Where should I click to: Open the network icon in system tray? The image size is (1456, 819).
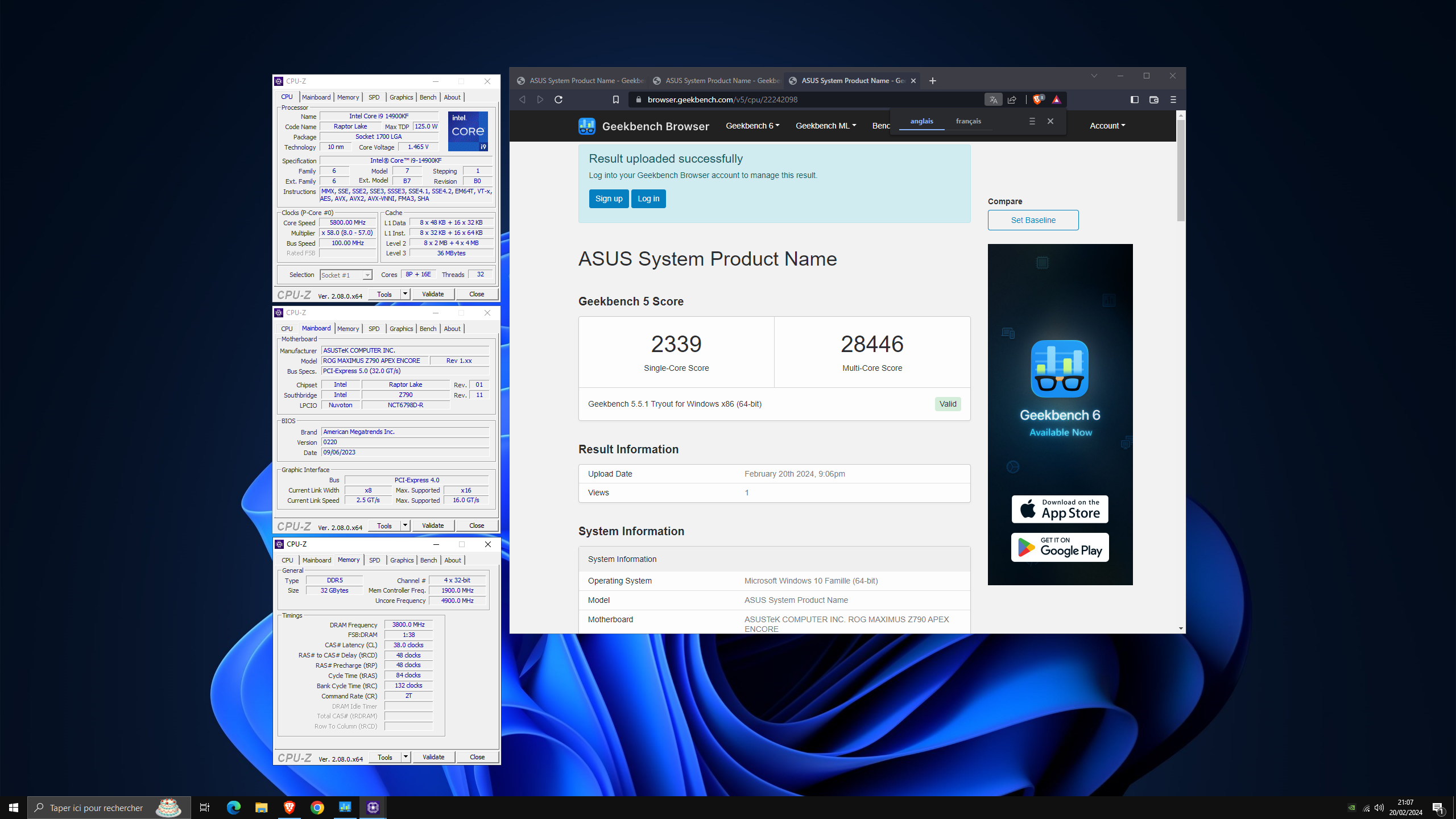click(x=1366, y=808)
